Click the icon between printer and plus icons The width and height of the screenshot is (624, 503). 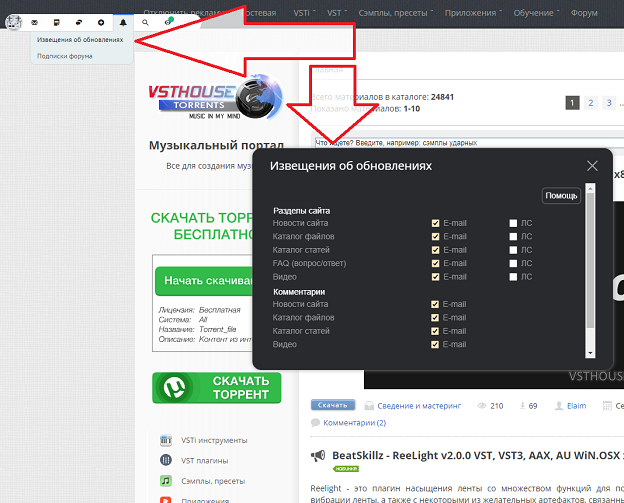pos(79,23)
